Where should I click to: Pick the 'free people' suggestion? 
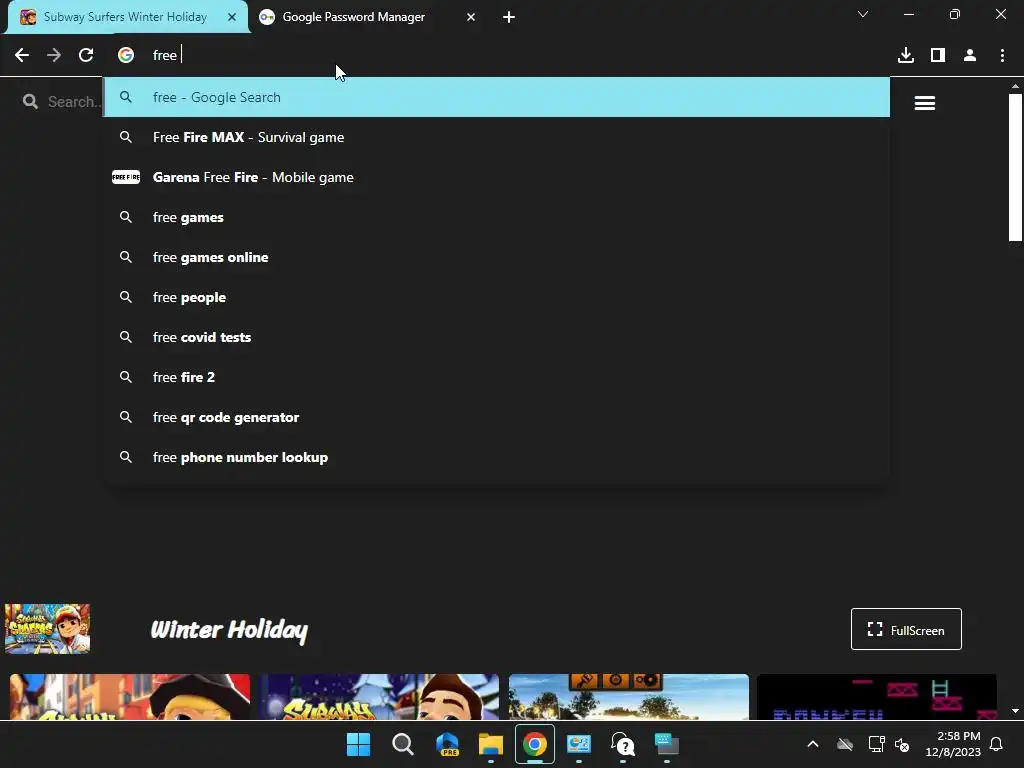point(496,297)
